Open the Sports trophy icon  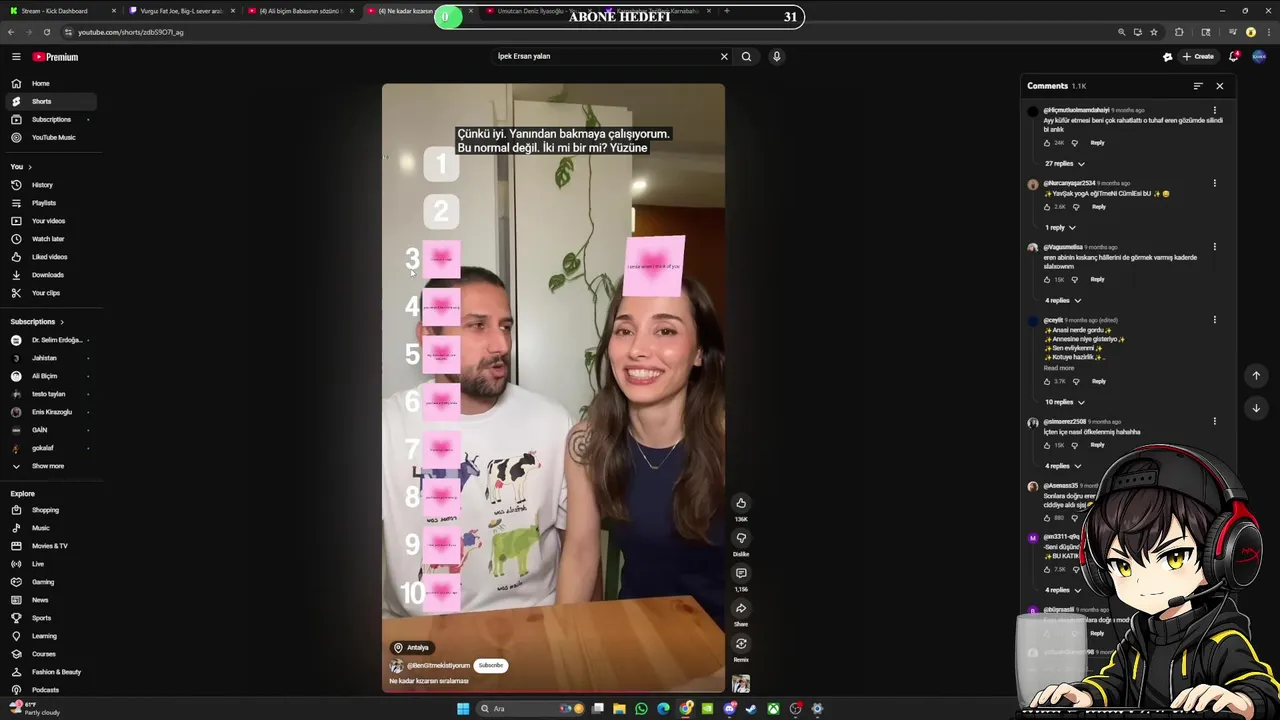click(x=16, y=618)
